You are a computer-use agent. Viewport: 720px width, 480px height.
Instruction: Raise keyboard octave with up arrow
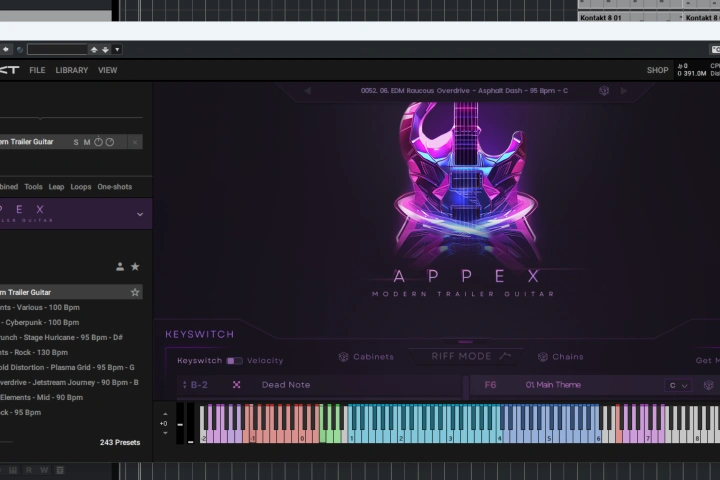pos(165,414)
